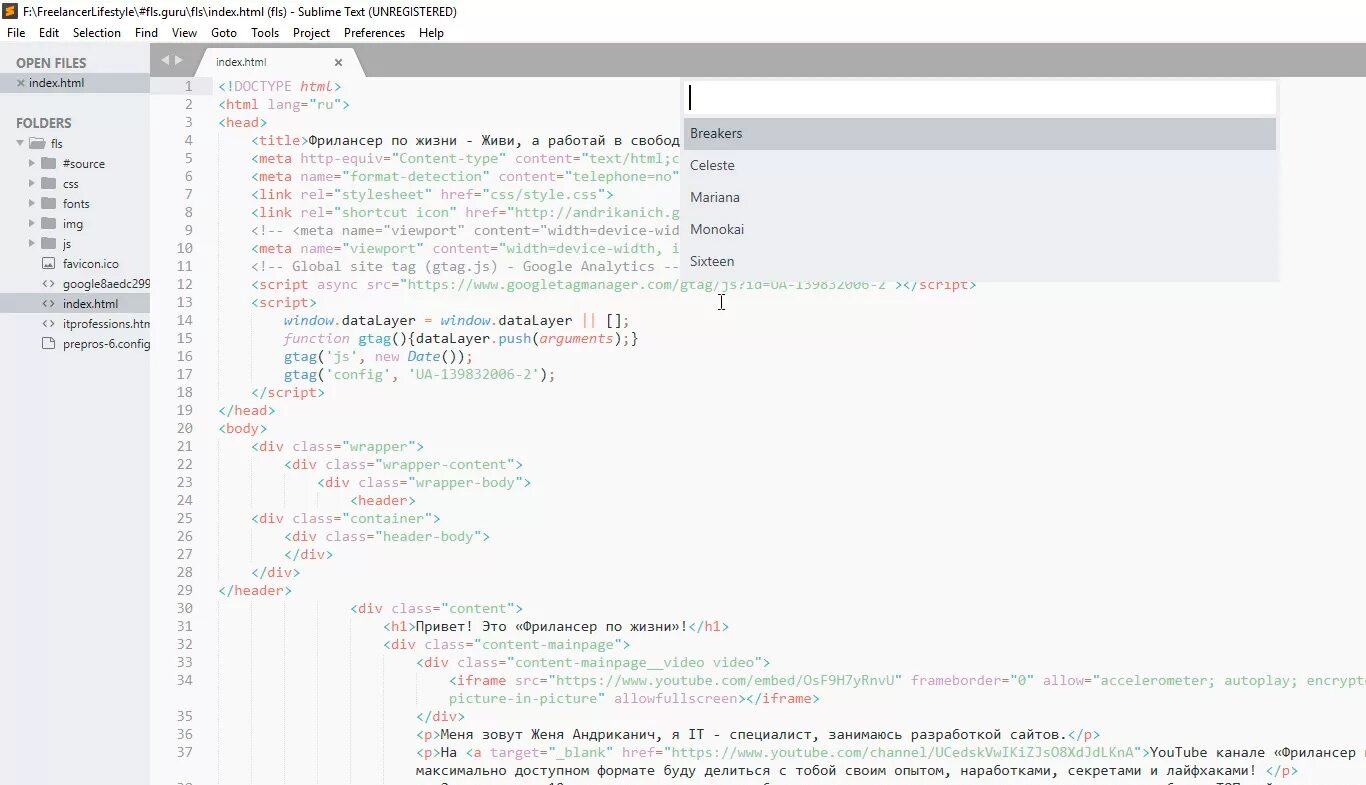Click the opening body tag on line 20
1366x785 pixels.
[243, 428]
